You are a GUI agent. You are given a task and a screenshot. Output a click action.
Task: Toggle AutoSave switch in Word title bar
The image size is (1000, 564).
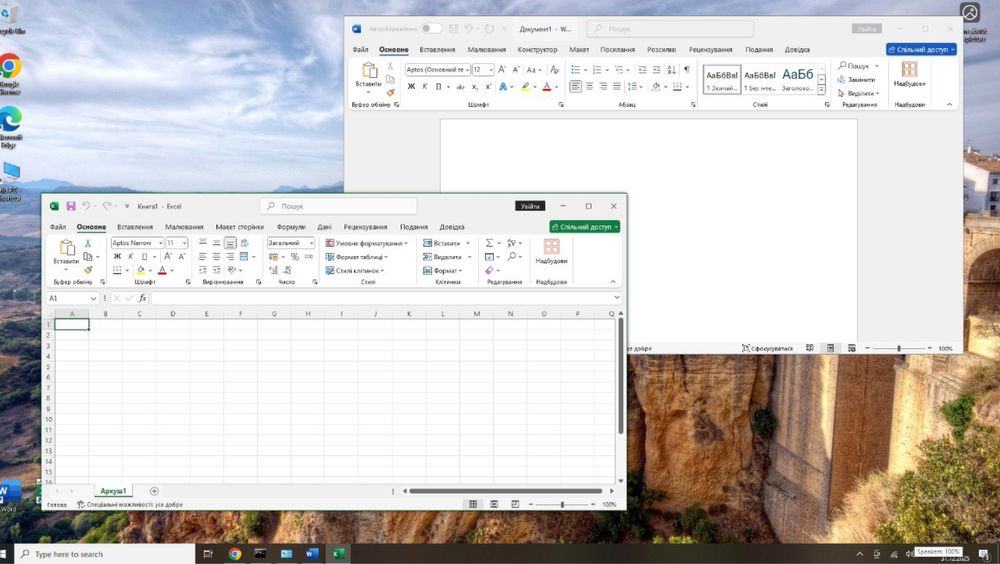point(431,29)
